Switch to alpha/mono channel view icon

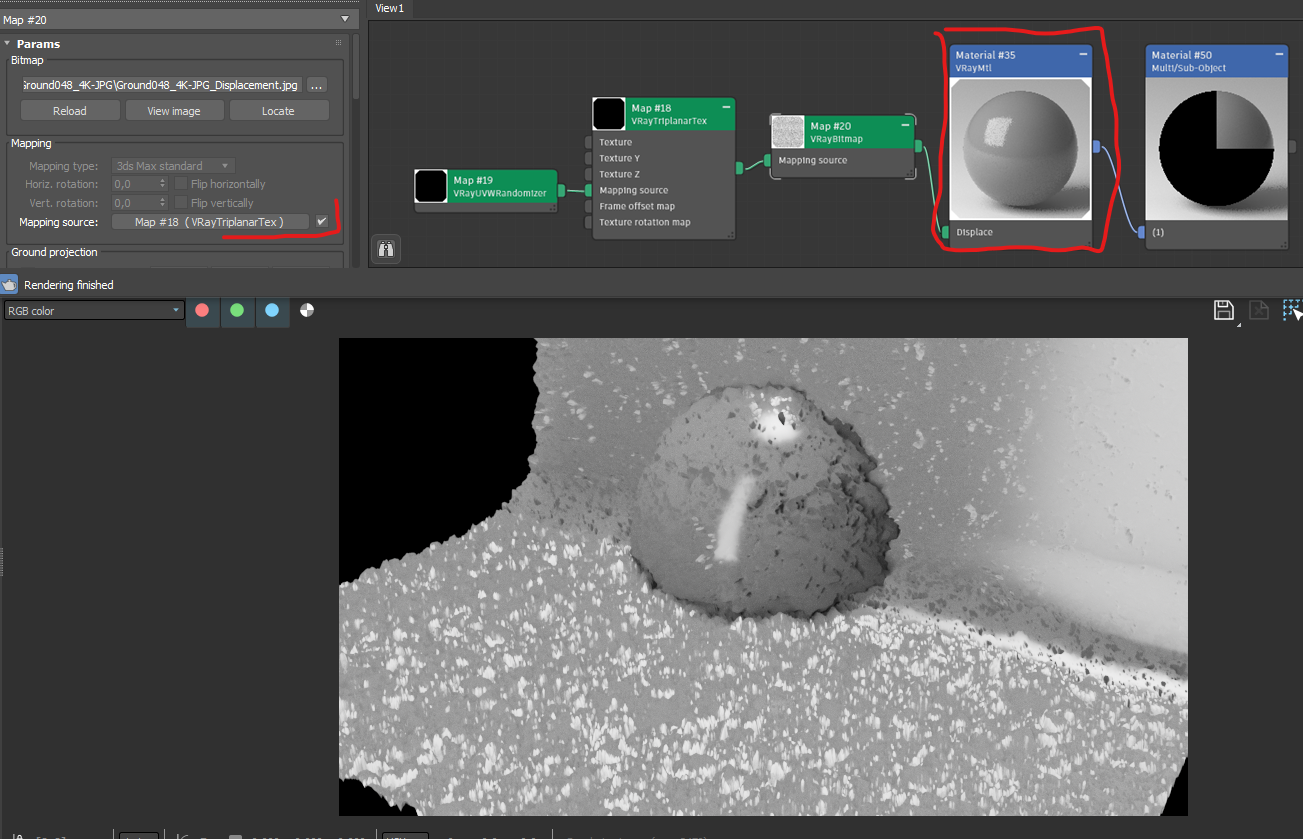point(307,310)
